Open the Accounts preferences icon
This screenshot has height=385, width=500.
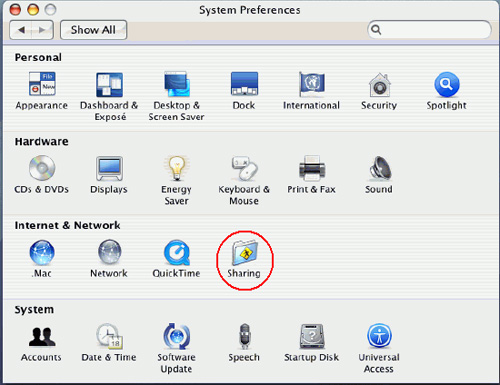pyautogui.click(x=42, y=337)
